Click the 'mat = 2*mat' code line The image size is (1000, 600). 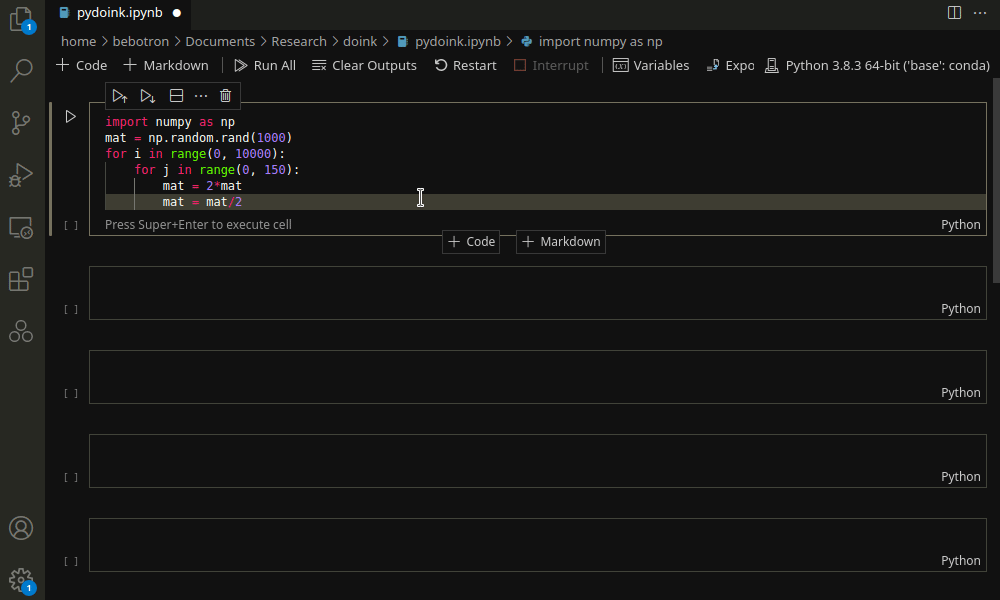(202, 186)
